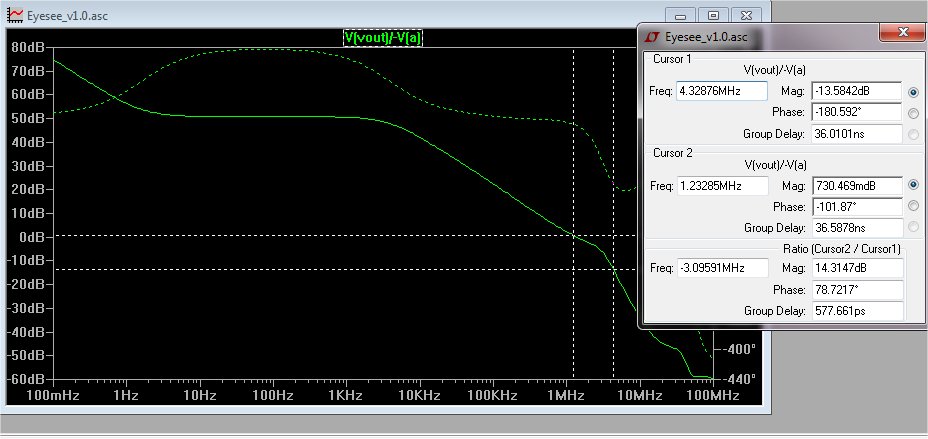Click the 1KHz frequency axis label

click(x=347, y=395)
